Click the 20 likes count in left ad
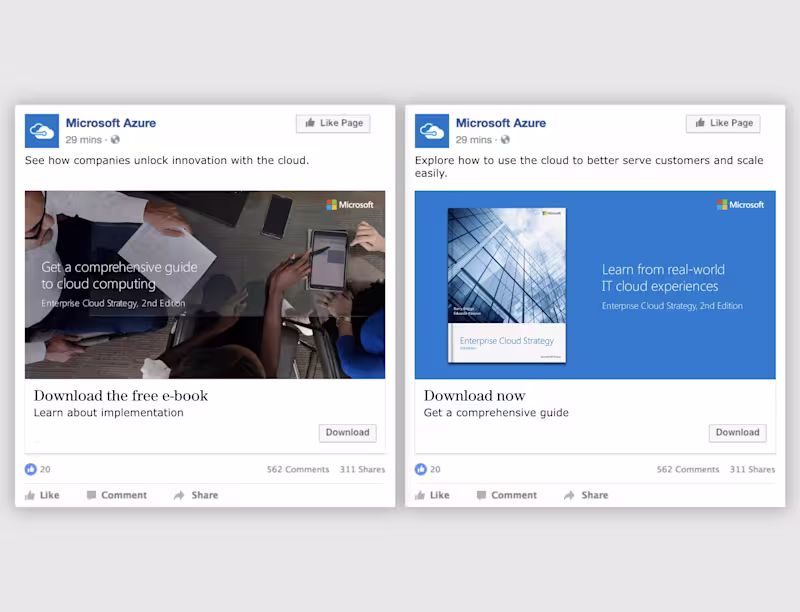This screenshot has width=800, height=612. pos(45,469)
